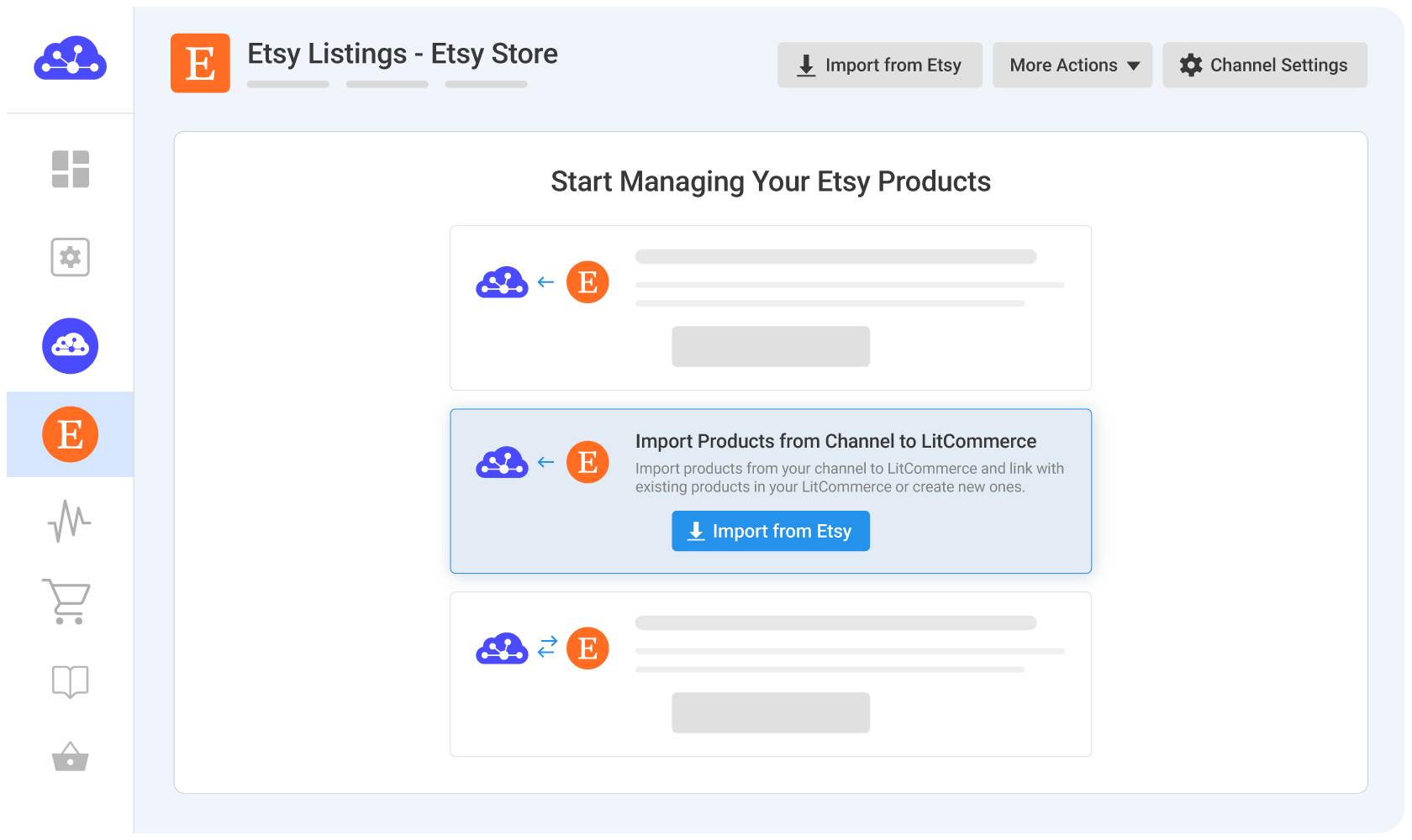Screen dimensions: 1412x840
Task: Open the shopping cart orders icon
Action: pos(66,601)
